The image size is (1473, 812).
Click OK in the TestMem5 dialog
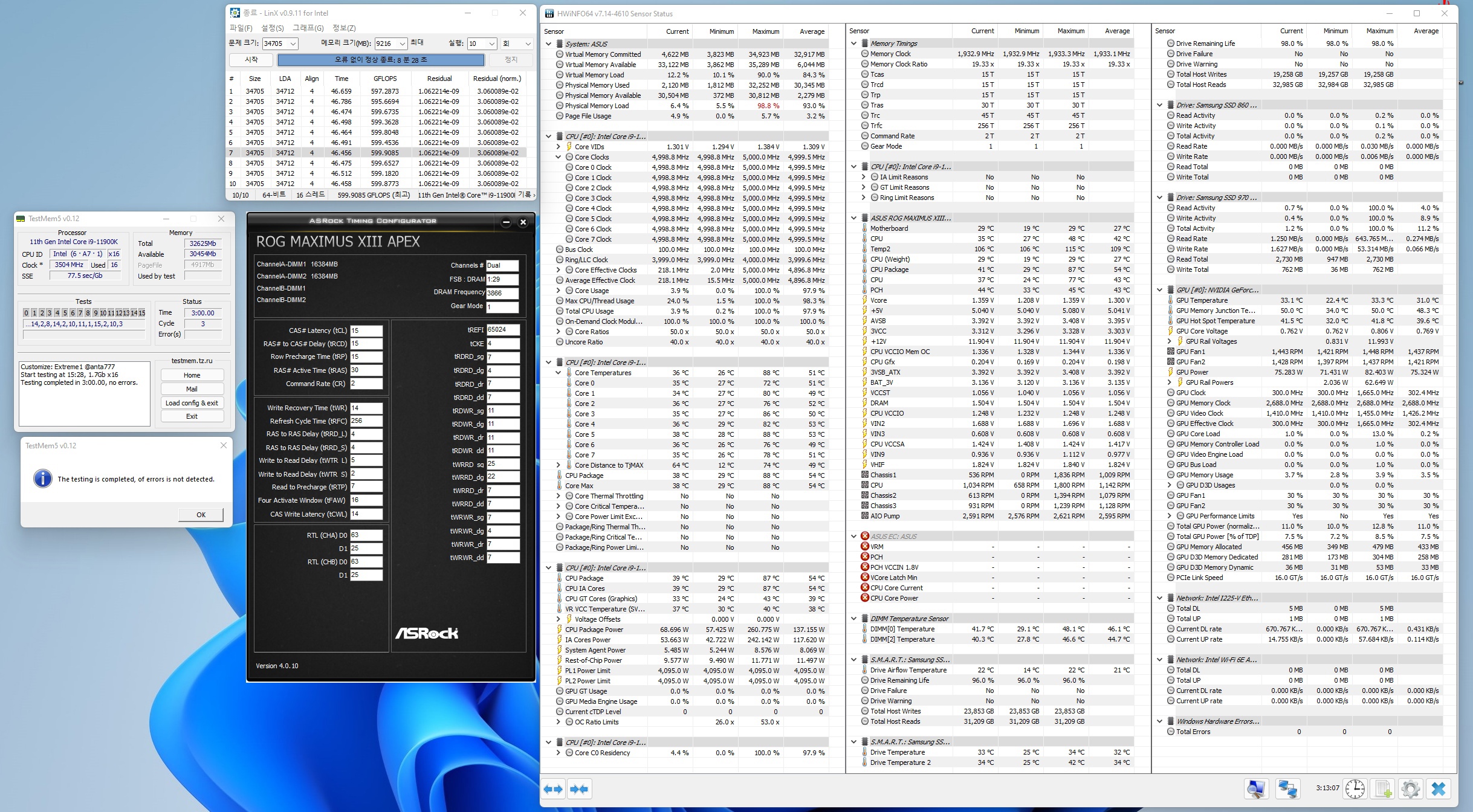point(201,515)
